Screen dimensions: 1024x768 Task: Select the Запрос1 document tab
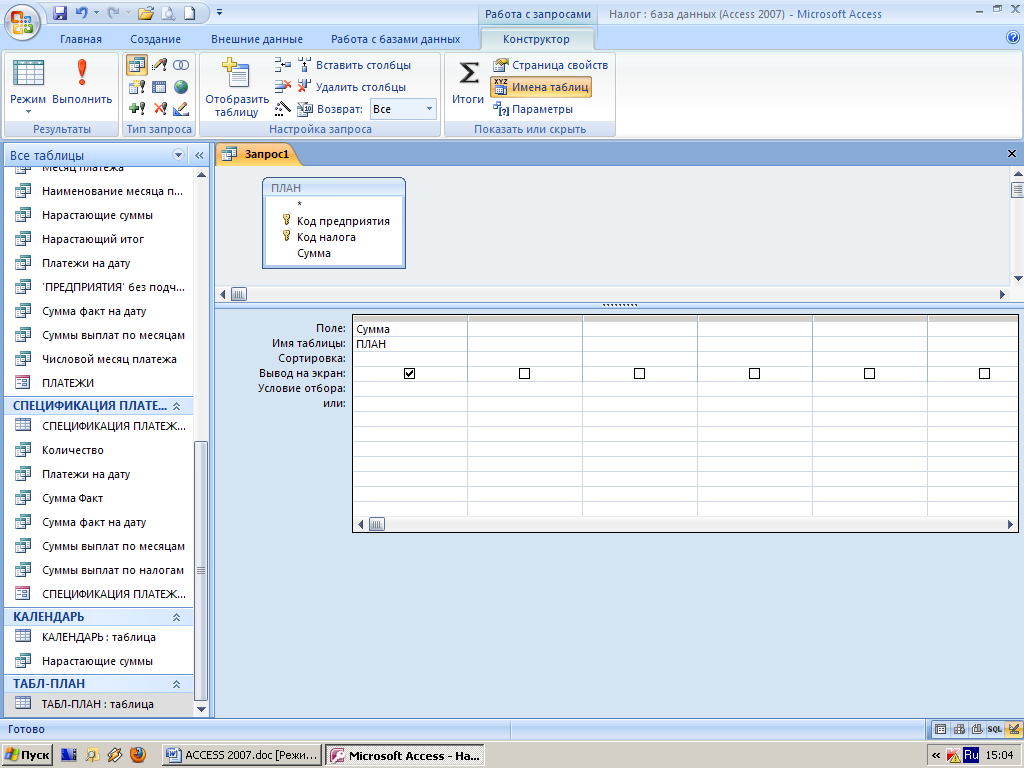257,154
